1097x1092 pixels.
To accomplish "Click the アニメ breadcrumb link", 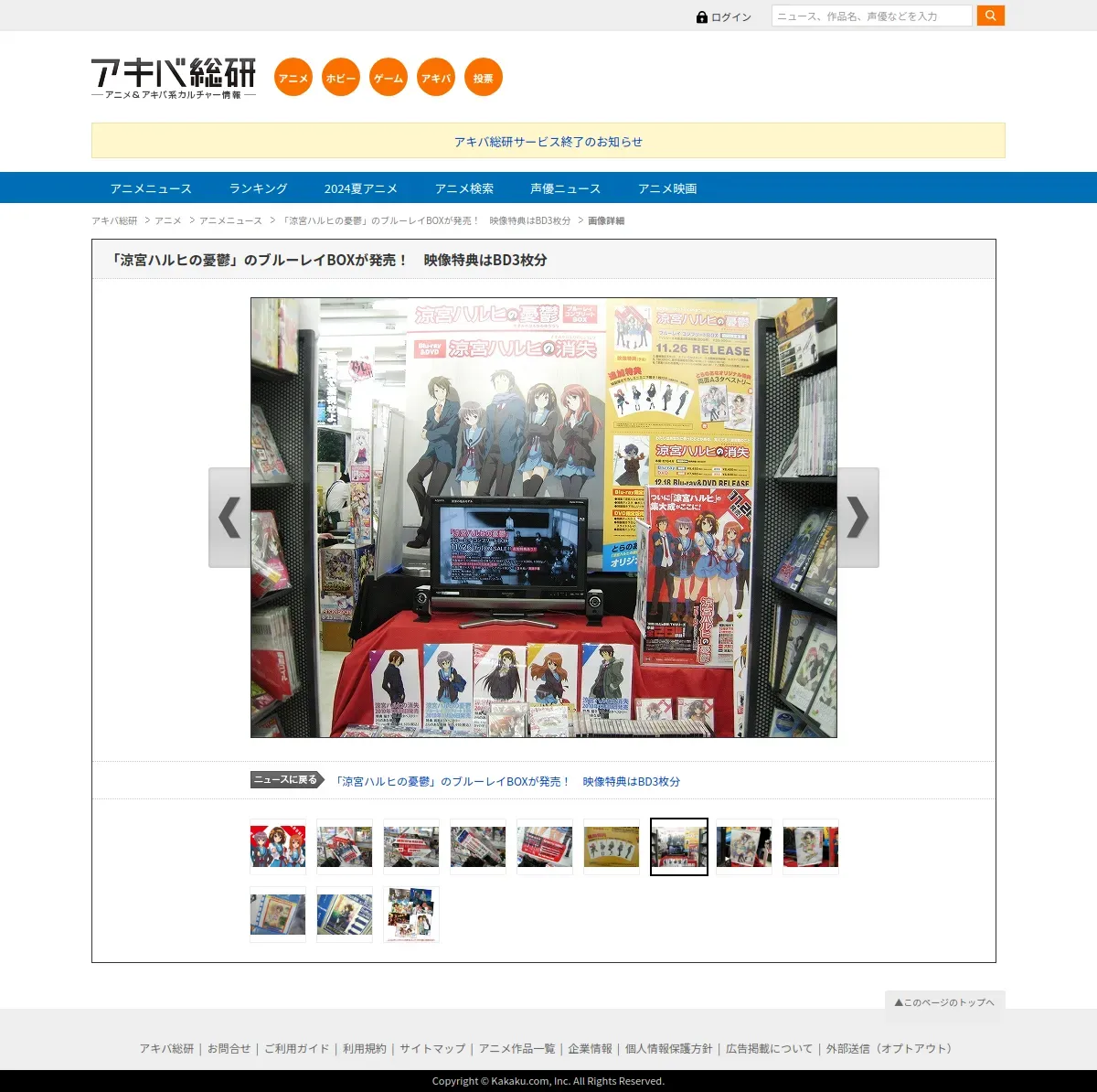I will pyautogui.click(x=168, y=220).
